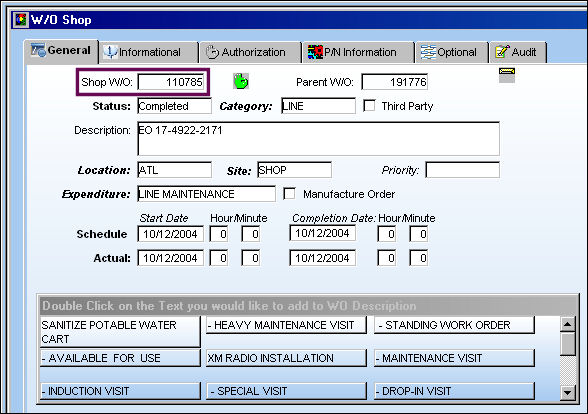Click inside the Description text box
The image size is (588, 414).
click(318, 138)
